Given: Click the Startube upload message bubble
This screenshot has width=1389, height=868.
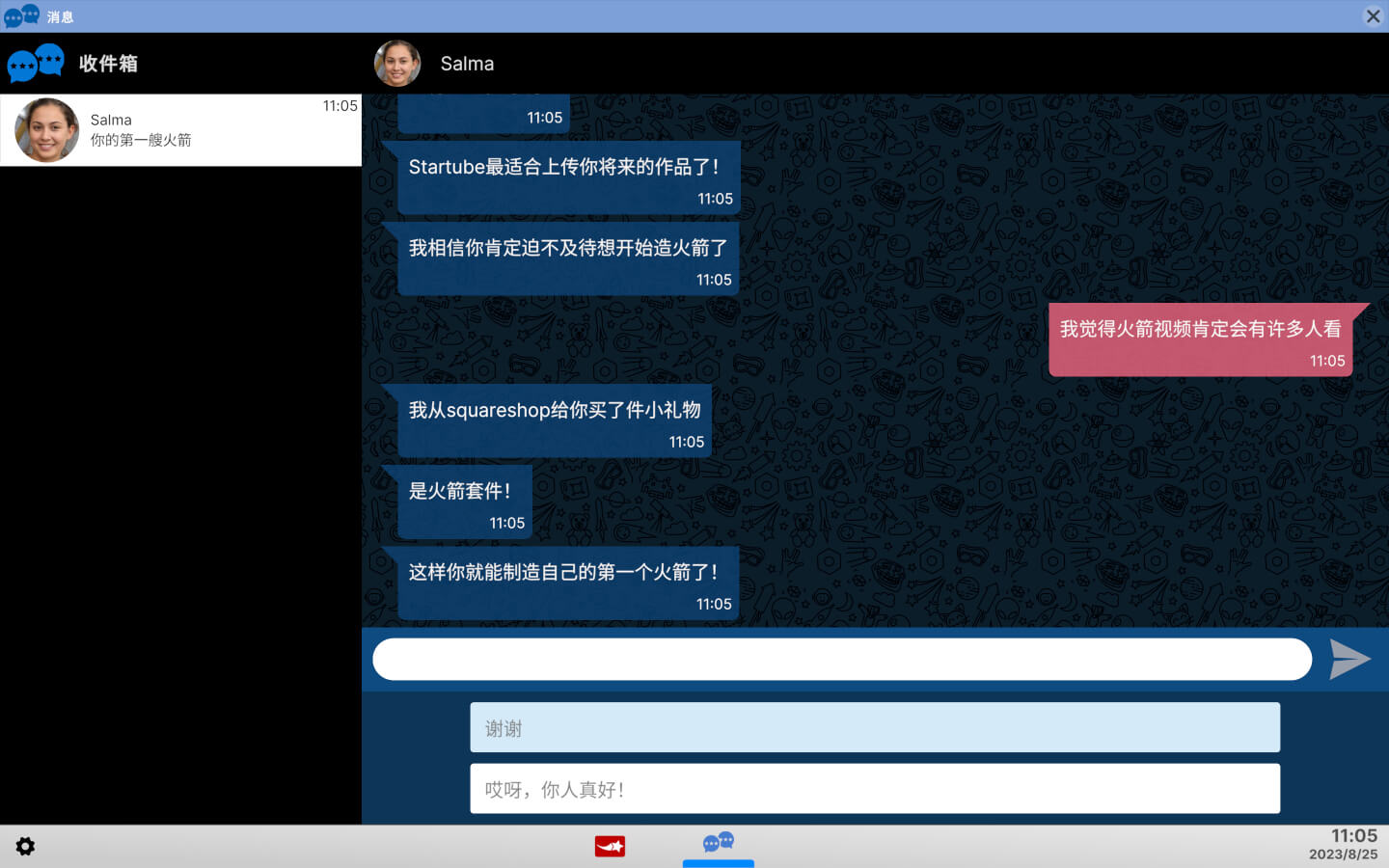Looking at the screenshot, I should point(568,178).
